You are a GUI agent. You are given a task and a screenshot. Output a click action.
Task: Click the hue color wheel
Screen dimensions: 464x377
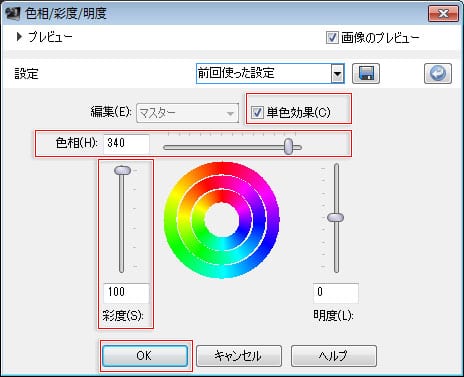tap(222, 220)
